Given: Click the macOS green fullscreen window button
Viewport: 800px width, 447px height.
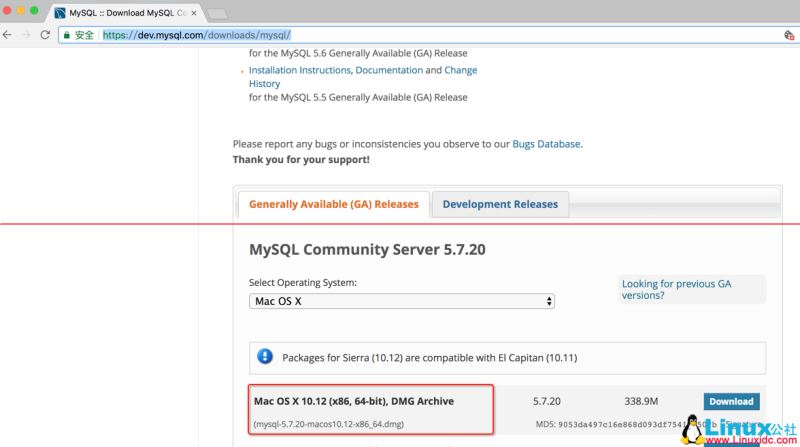Looking at the screenshot, I should click(x=35, y=10).
